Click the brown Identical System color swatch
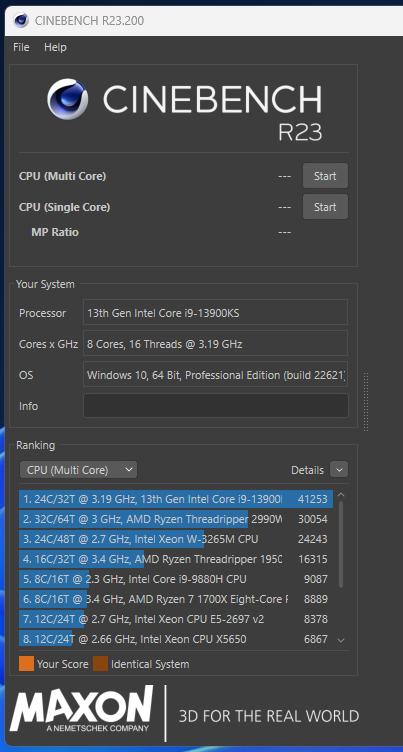This screenshot has height=752, width=403. pos(100,664)
